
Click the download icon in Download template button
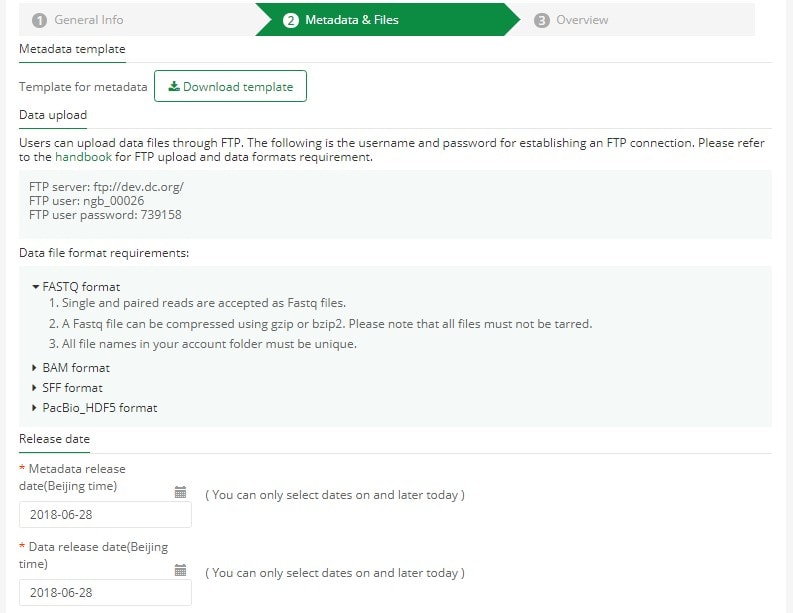(174, 86)
